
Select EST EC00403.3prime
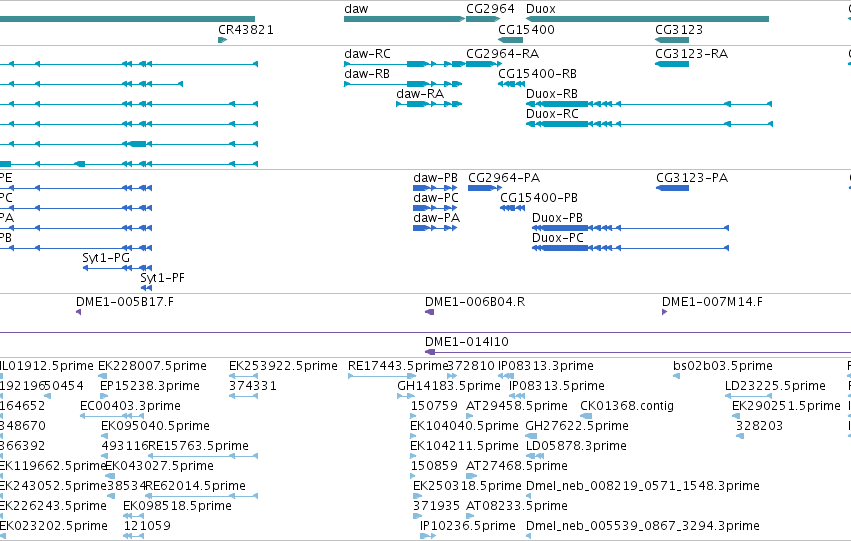point(112,416)
